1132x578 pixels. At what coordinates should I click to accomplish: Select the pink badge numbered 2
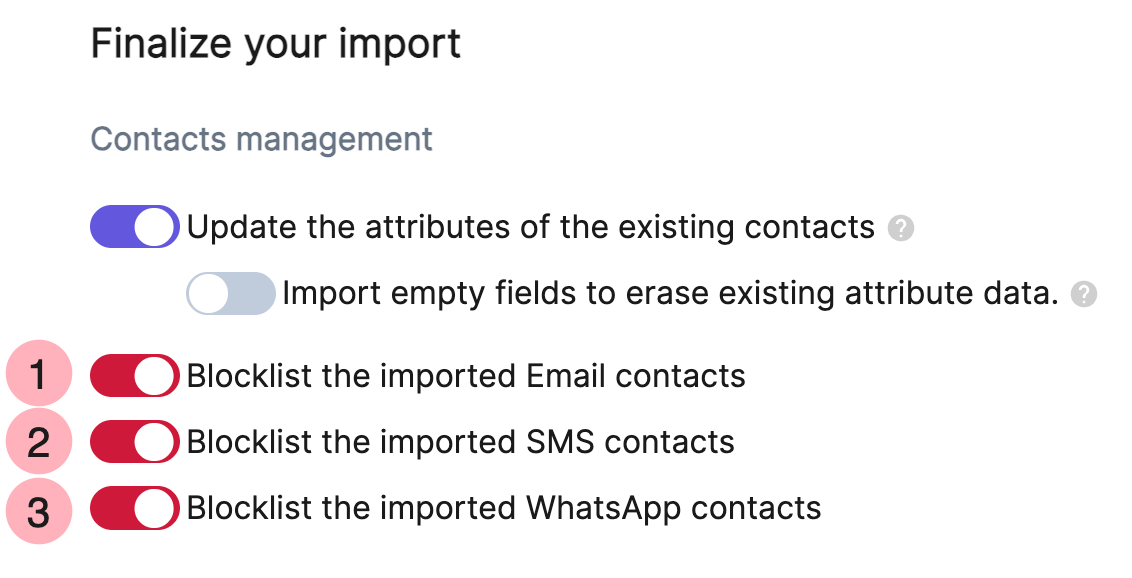pyautogui.click(x=38, y=441)
